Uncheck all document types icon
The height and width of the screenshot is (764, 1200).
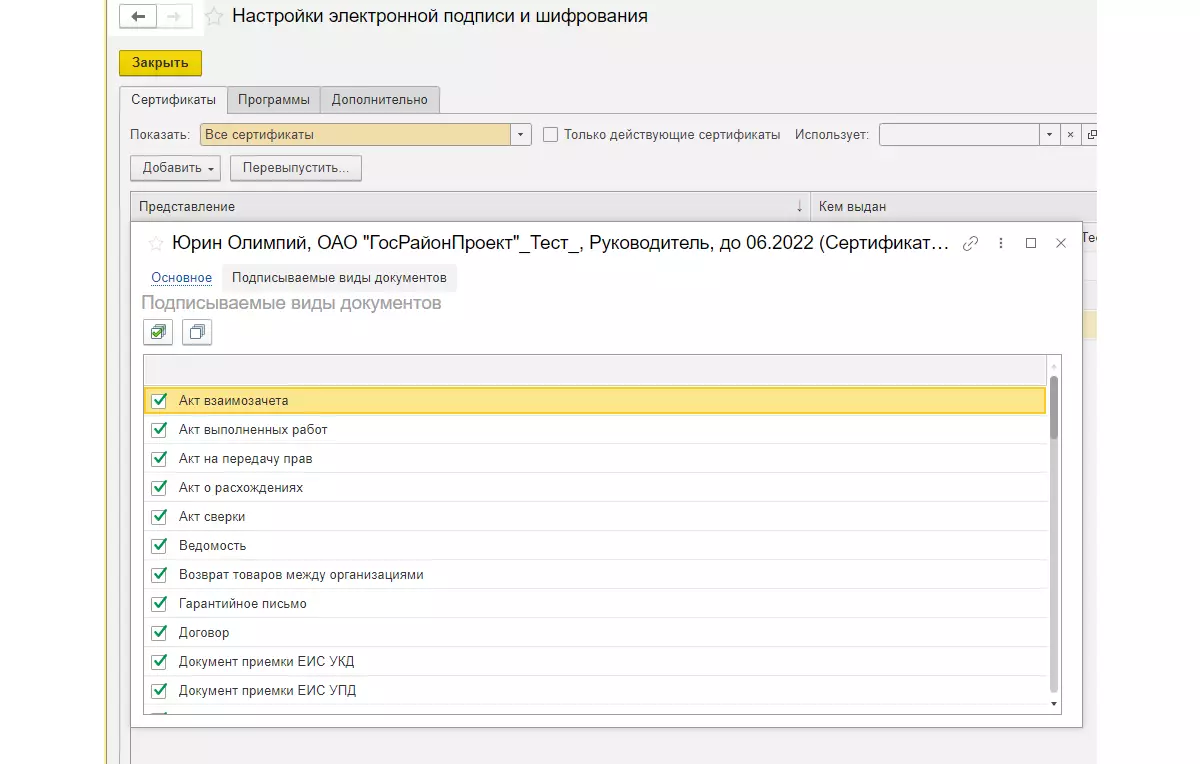click(197, 332)
